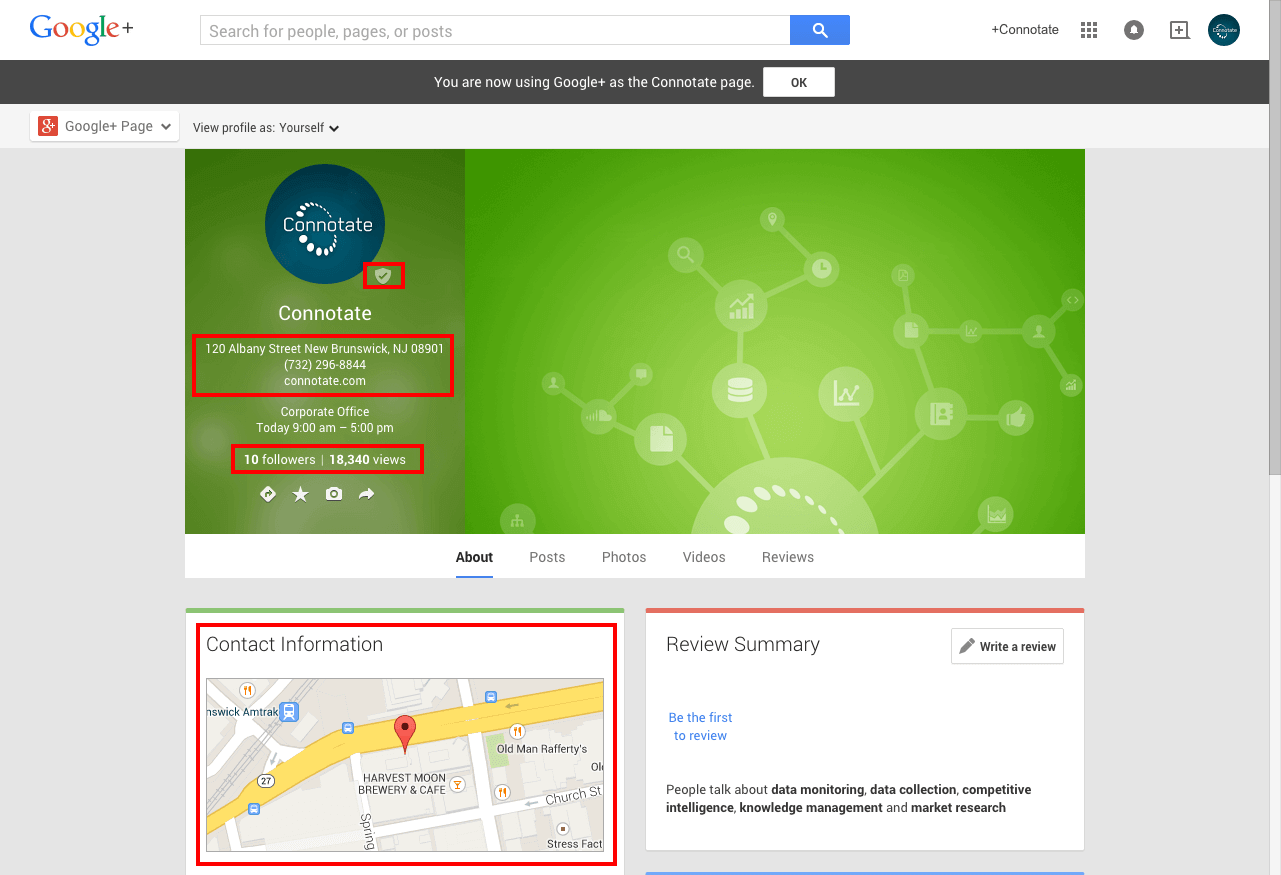The image size is (1281, 875).
Task: Click the green cover photo
Action: [x=775, y=341]
